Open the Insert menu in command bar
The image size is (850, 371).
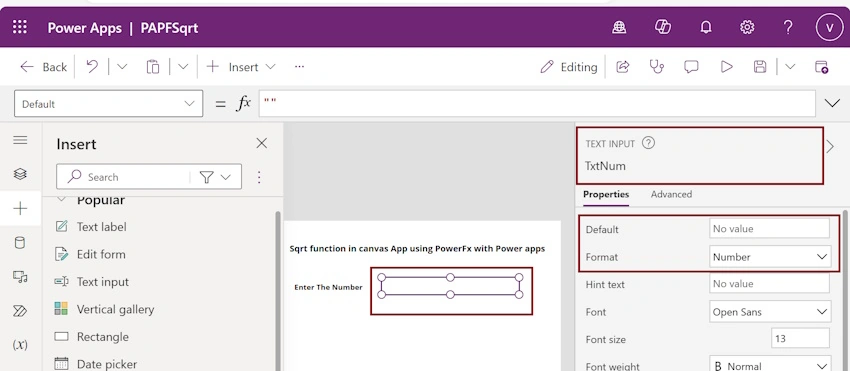point(241,67)
